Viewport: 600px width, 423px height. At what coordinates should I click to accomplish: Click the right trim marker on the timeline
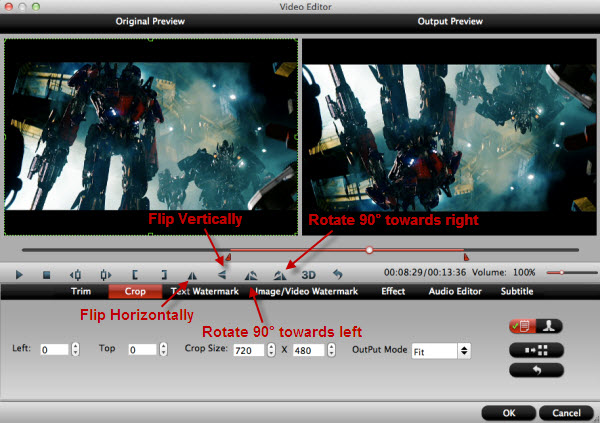466,257
